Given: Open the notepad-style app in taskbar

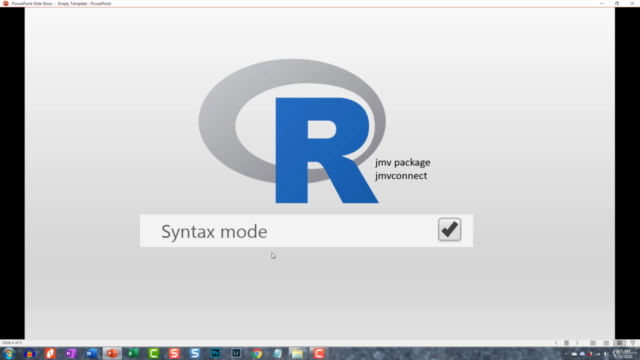Looking at the screenshot, I should click(278, 353).
